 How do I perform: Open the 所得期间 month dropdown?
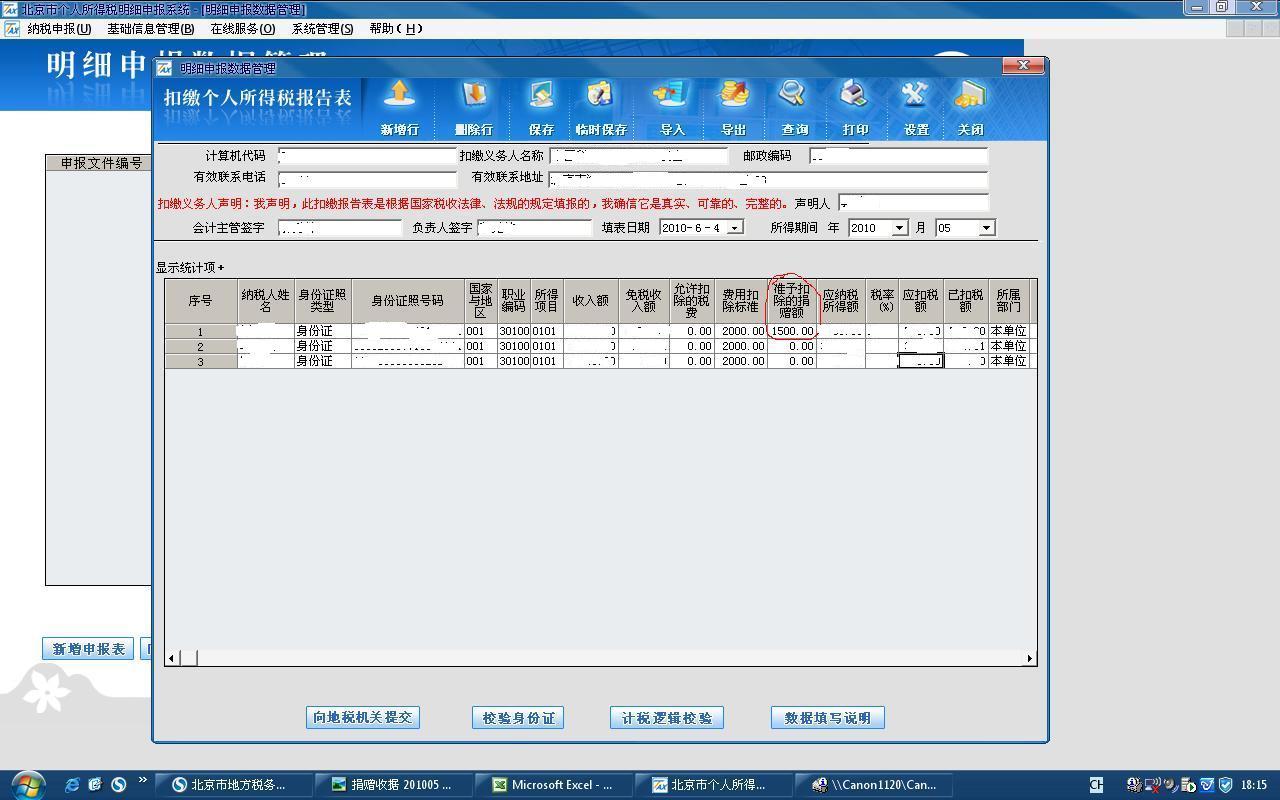point(986,228)
